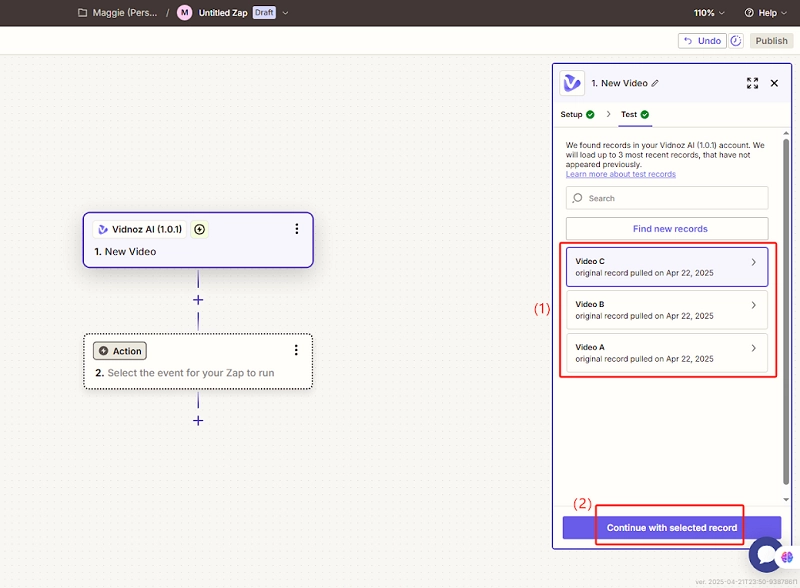
Task: Open the 110% zoom level dropdown
Action: [x=709, y=13]
